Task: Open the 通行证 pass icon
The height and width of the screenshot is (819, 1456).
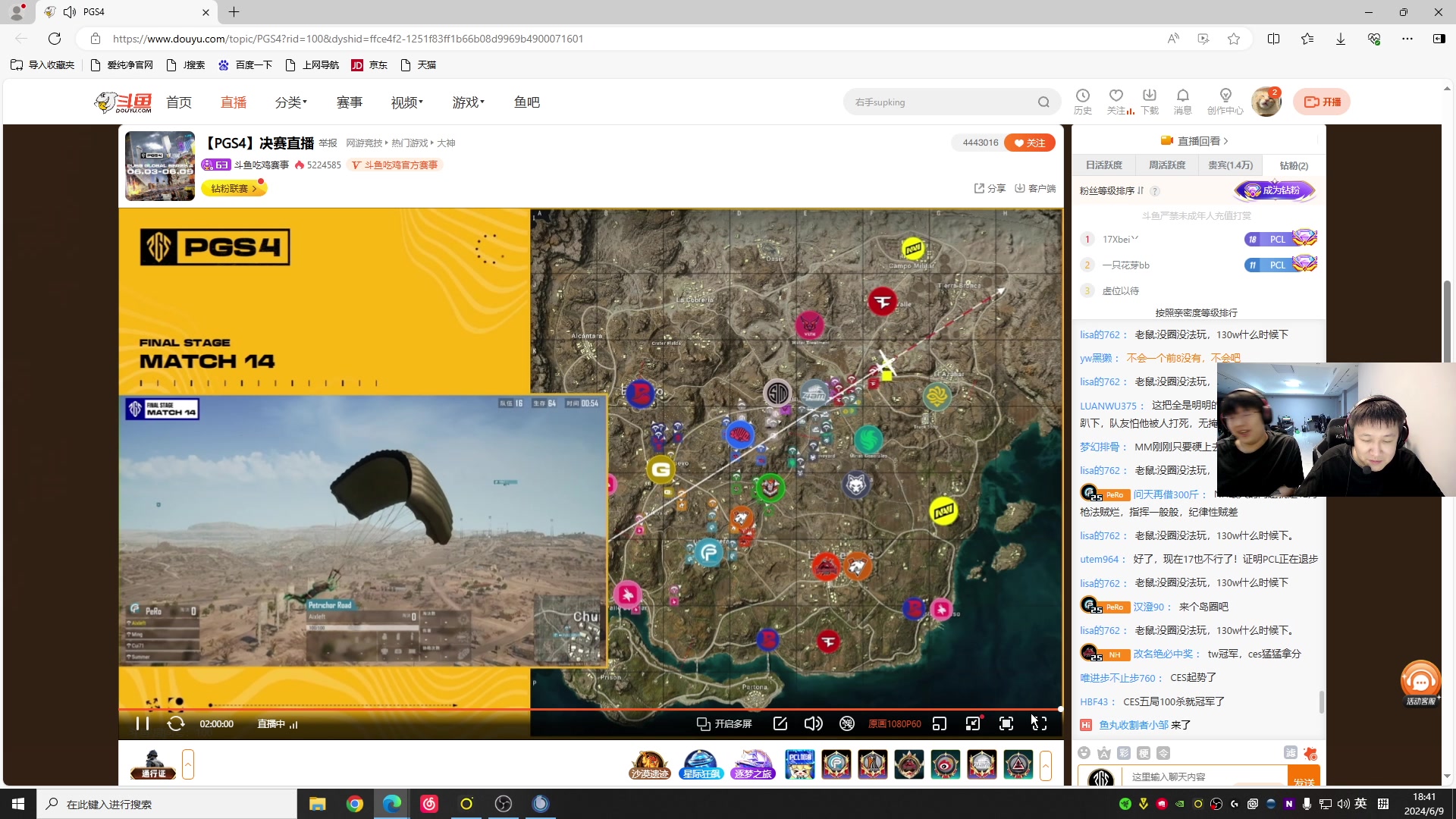Action: (x=153, y=764)
